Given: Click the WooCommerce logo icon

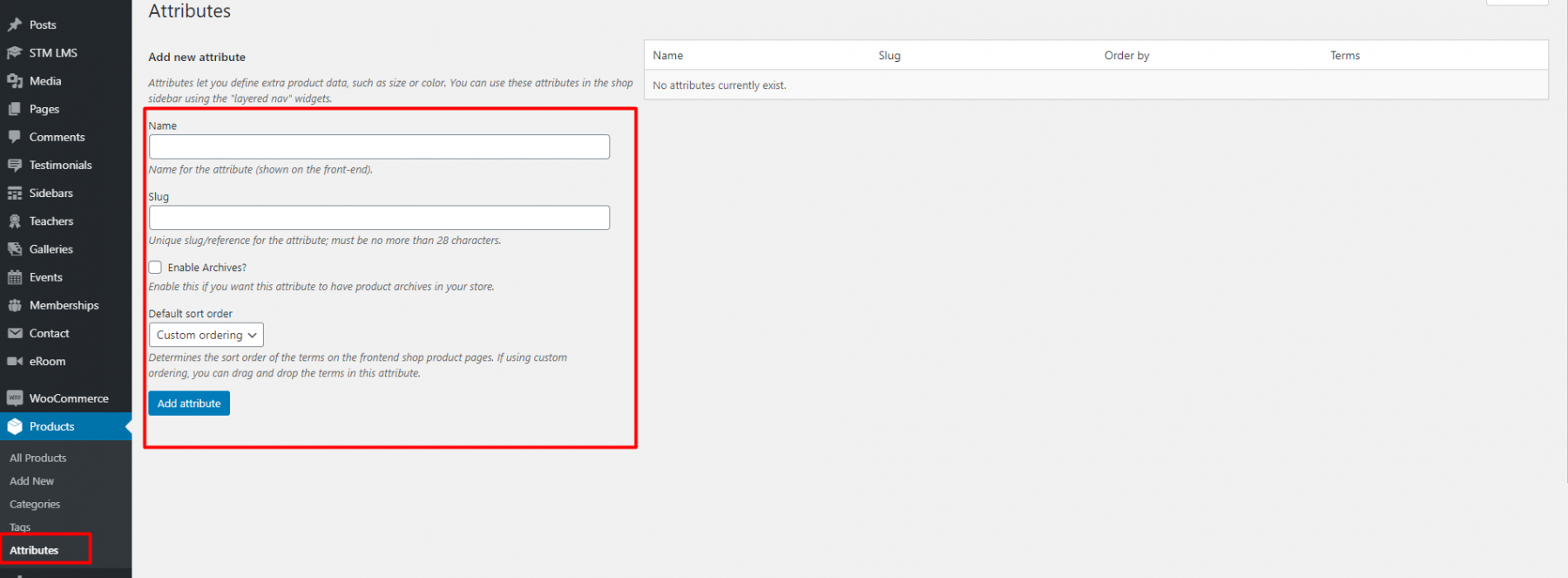Looking at the screenshot, I should pyautogui.click(x=15, y=398).
